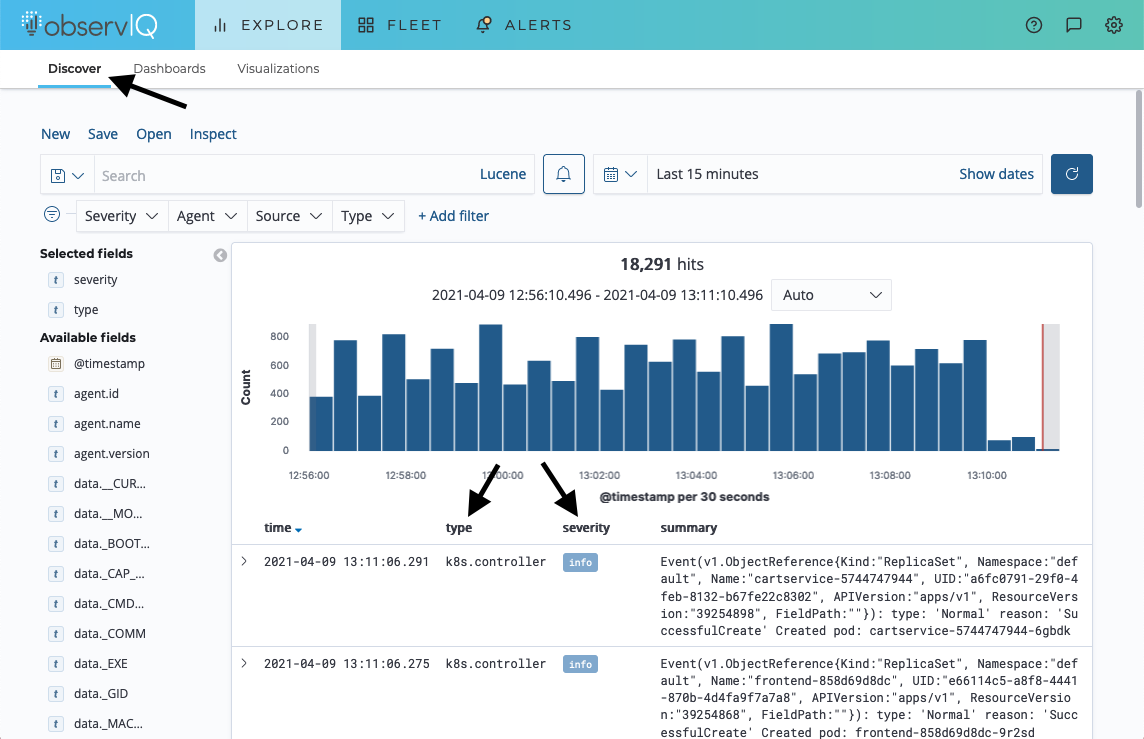The image size is (1144, 739).
Task: Expand the 13:11:06.291 log row
Action: point(244,562)
